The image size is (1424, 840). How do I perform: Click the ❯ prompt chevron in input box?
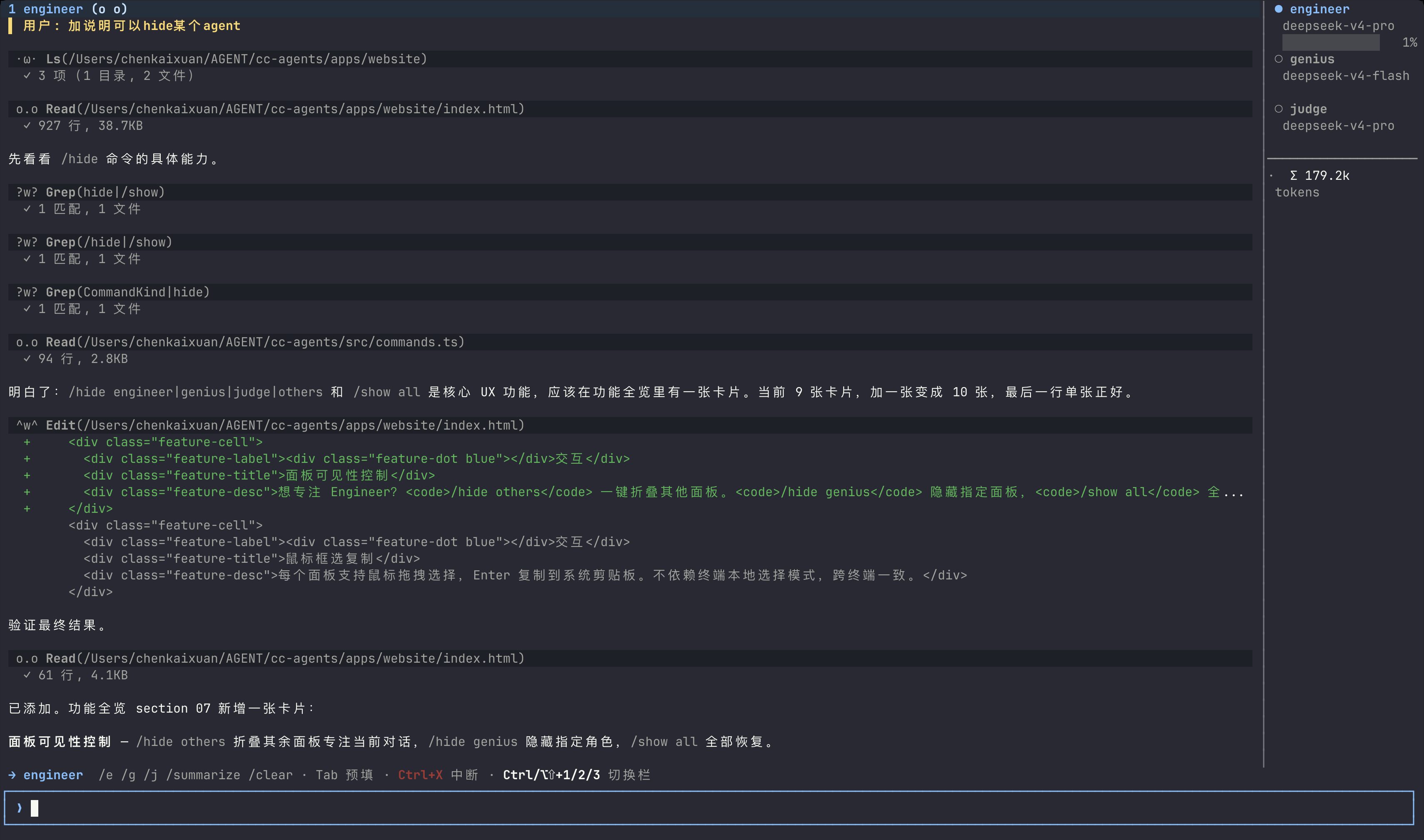19,808
